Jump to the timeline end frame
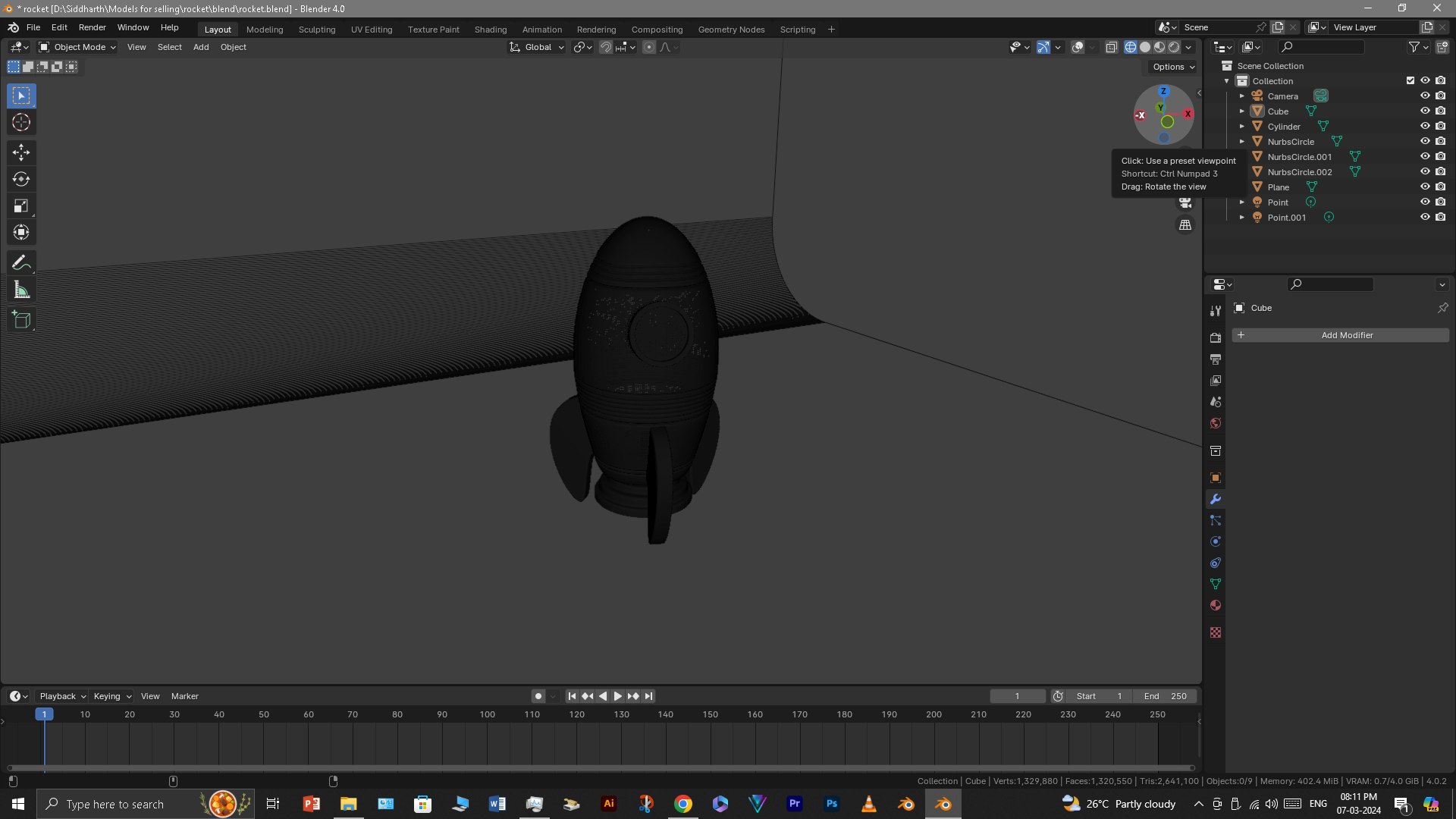This screenshot has width=1456, height=819. pyautogui.click(x=648, y=696)
